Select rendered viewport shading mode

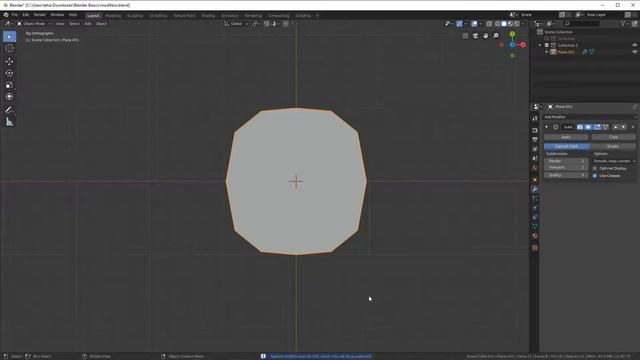[517, 24]
